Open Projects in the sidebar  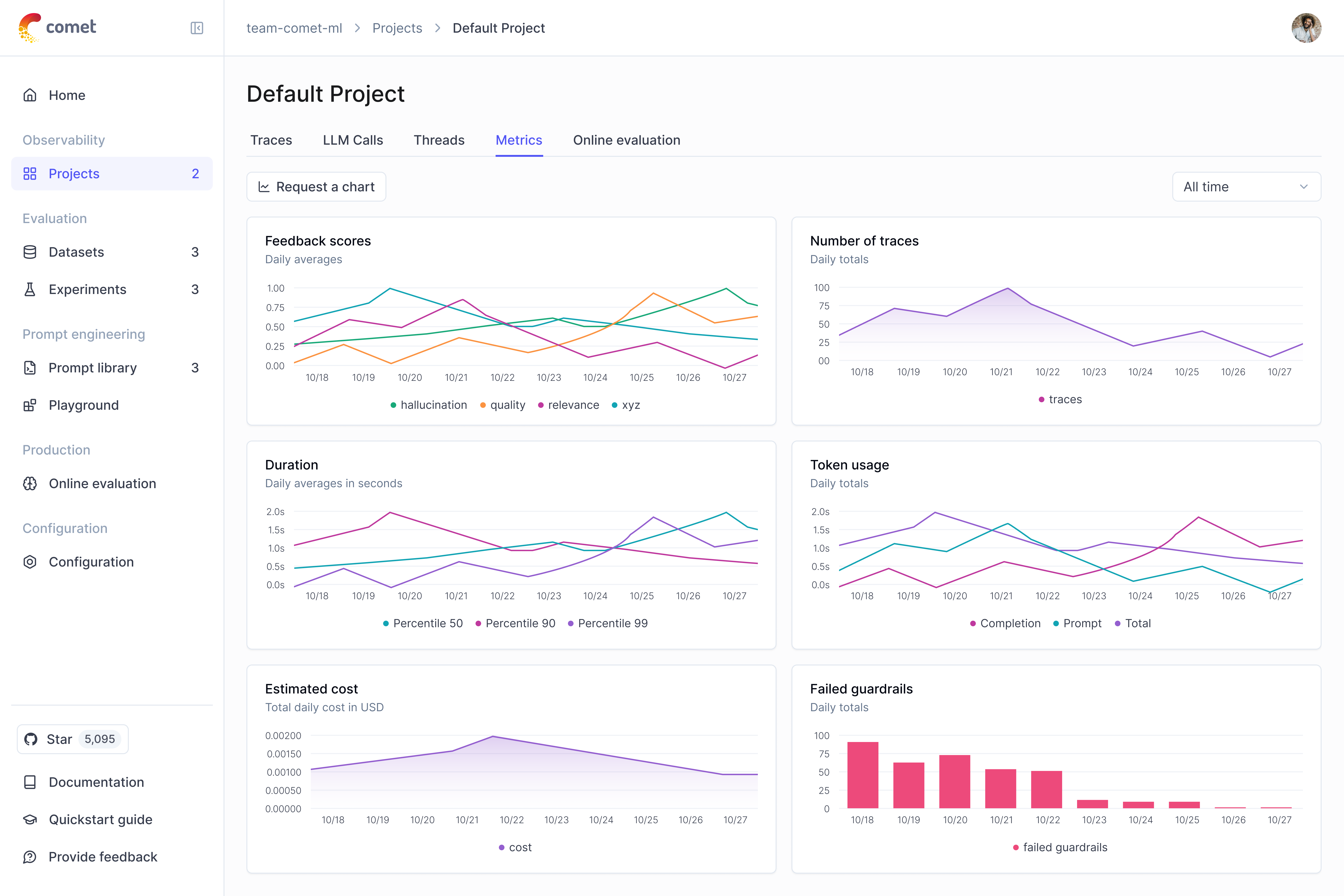(112, 174)
